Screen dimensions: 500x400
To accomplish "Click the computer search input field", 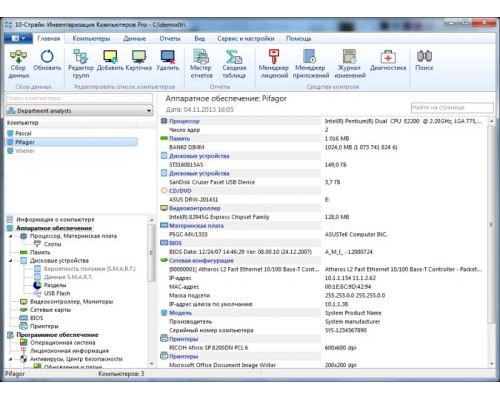I will (x=79, y=98).
